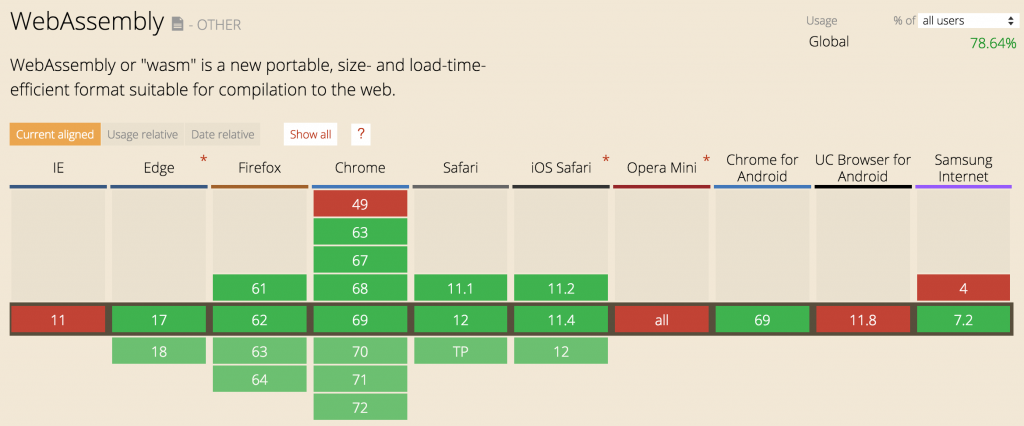
Task: Select the Samsung Internet column header
Action: pos(962,168)
